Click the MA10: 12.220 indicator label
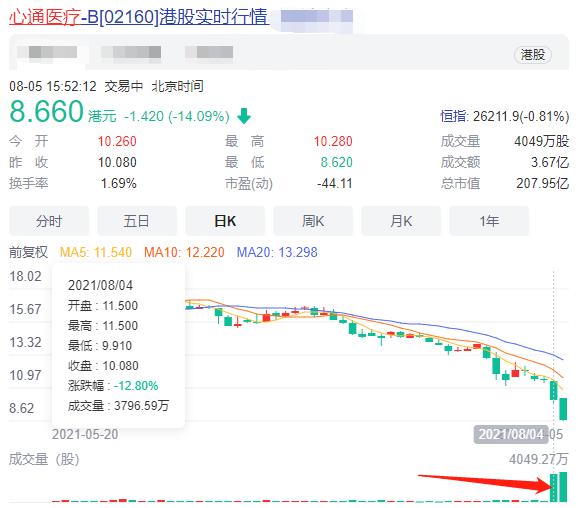578x508 pixels. [184, 252]
